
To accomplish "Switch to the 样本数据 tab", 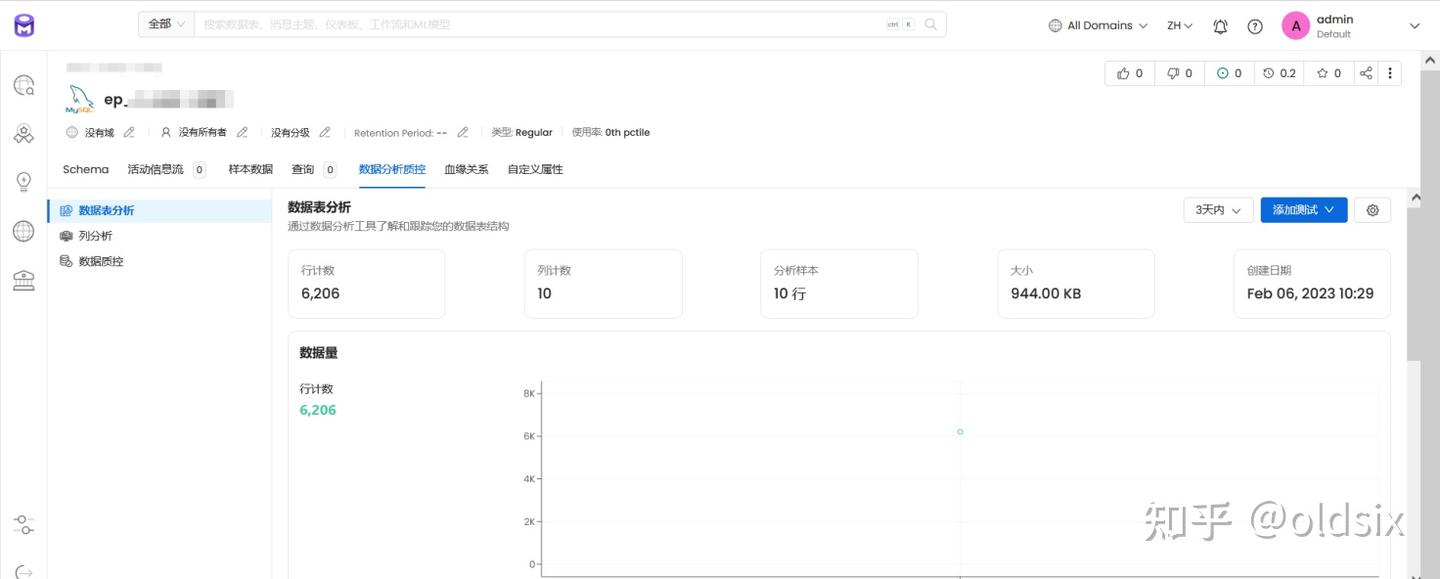I will 250,170.
